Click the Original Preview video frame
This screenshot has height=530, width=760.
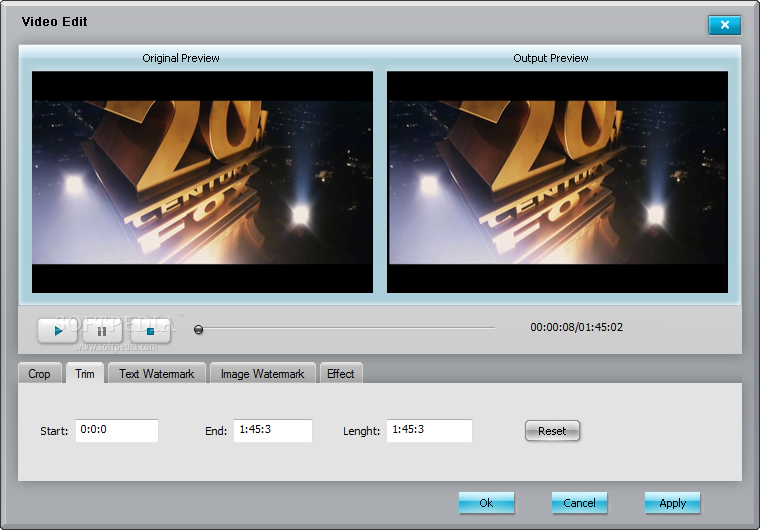[203, 182]
